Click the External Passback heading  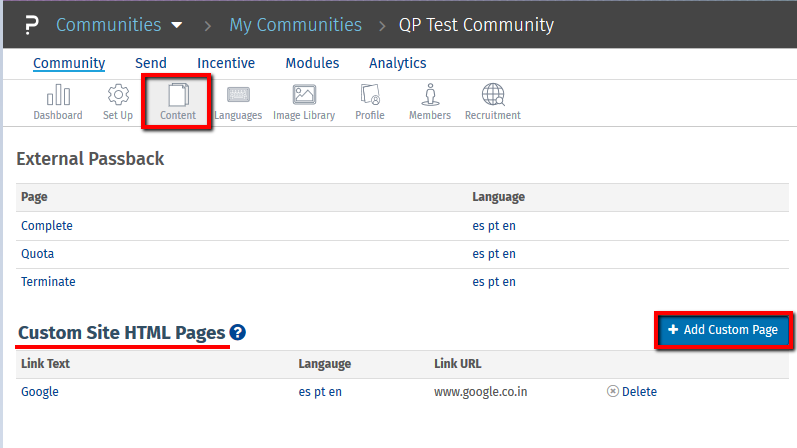pos(90,159)
